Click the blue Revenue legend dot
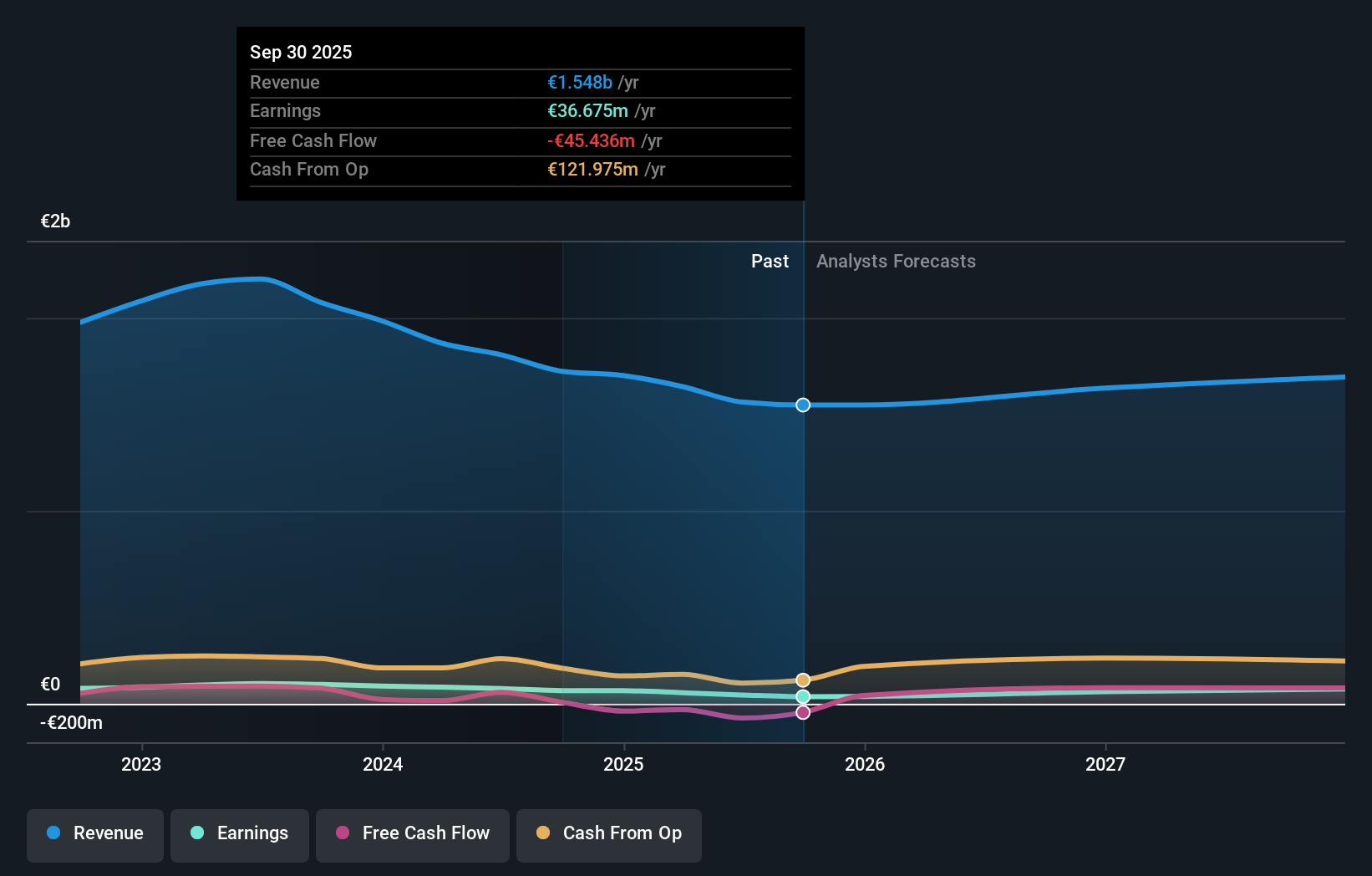 [53, 833]
